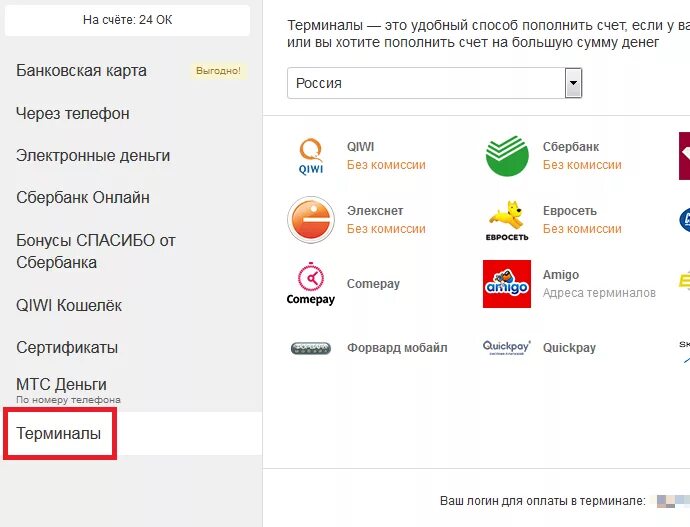Click the Россия country select field
Viewport: 690px width, 527px height.
(x=434, y=83)
